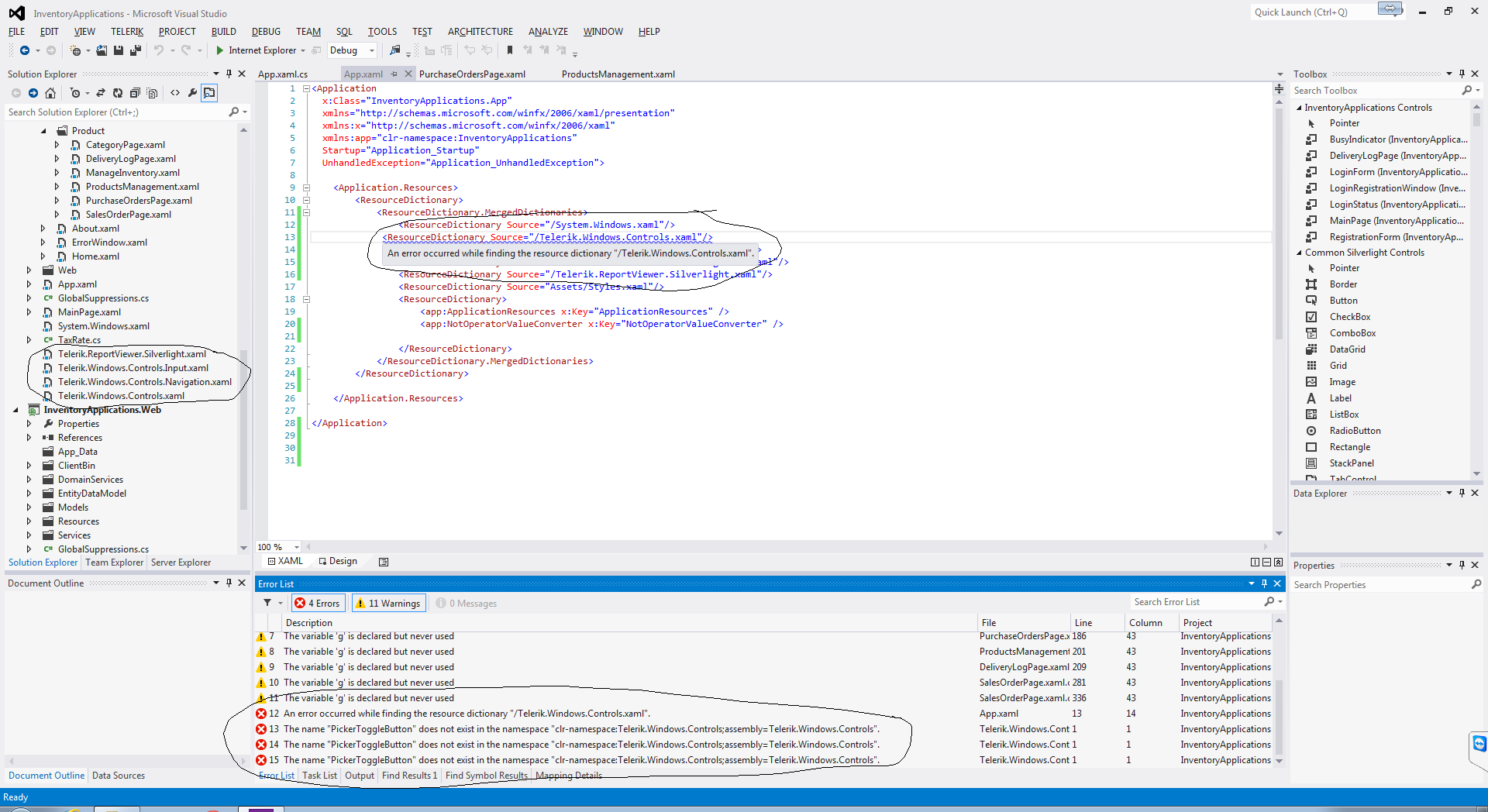
Task: Click the Home icon in Solution Explorer
Action: coord(50,93)
